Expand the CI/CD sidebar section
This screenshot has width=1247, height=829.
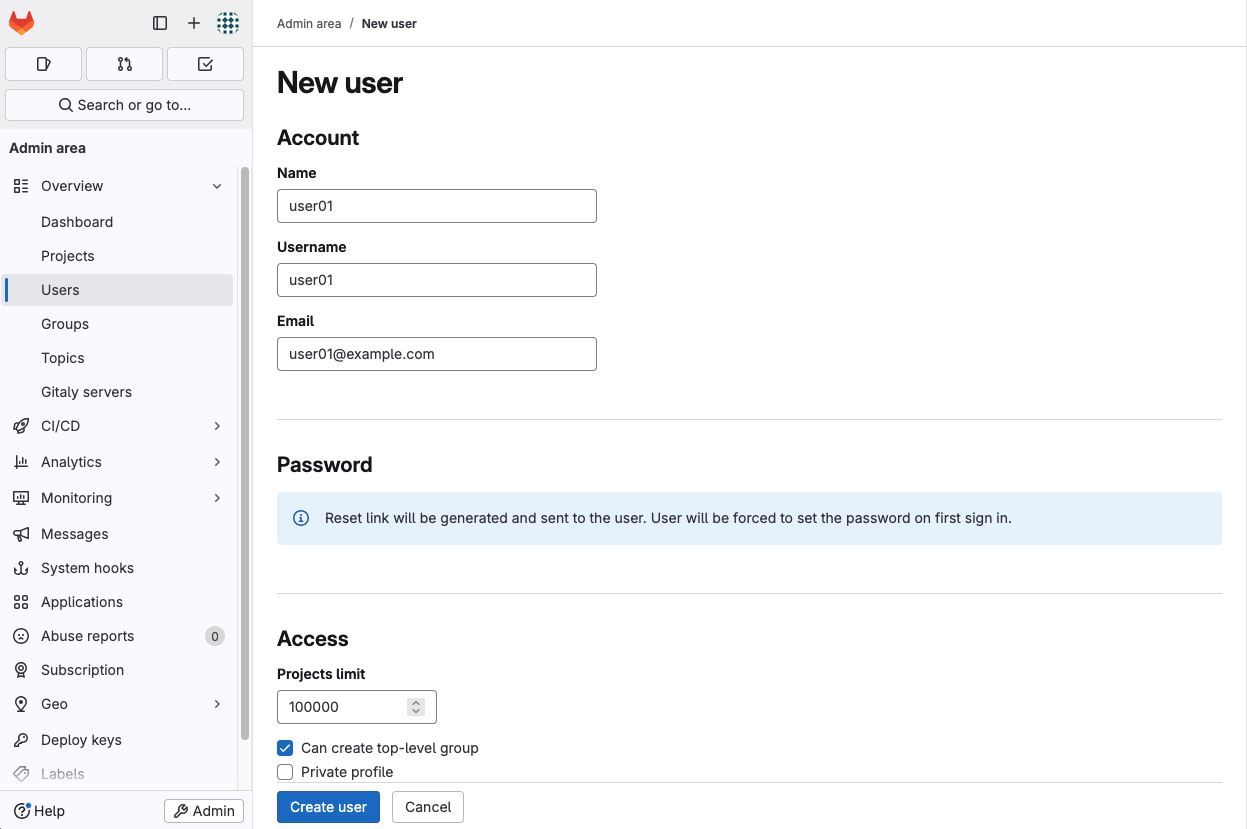point(217,426)
